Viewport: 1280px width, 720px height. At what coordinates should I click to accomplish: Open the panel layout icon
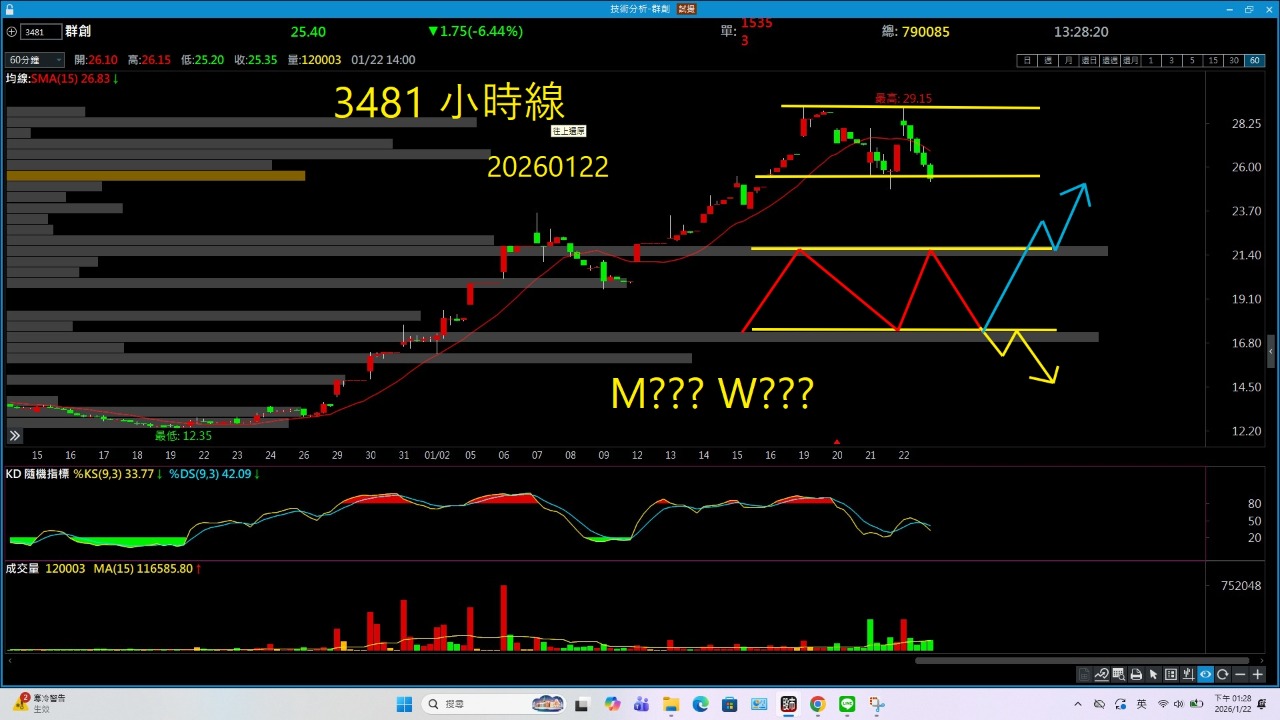click(x=1171, y=675)
